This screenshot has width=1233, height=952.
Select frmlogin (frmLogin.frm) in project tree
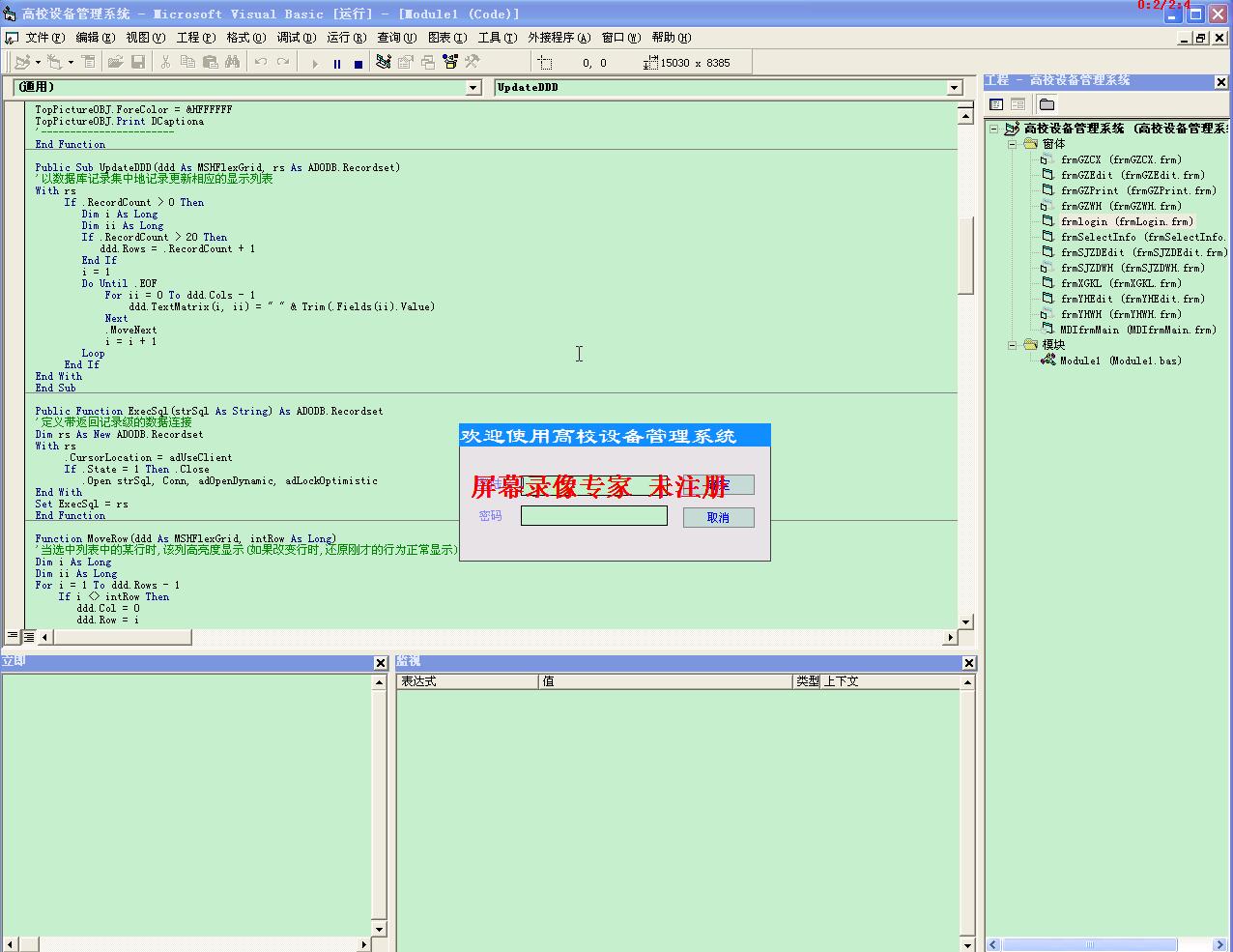click(1127, 221)
